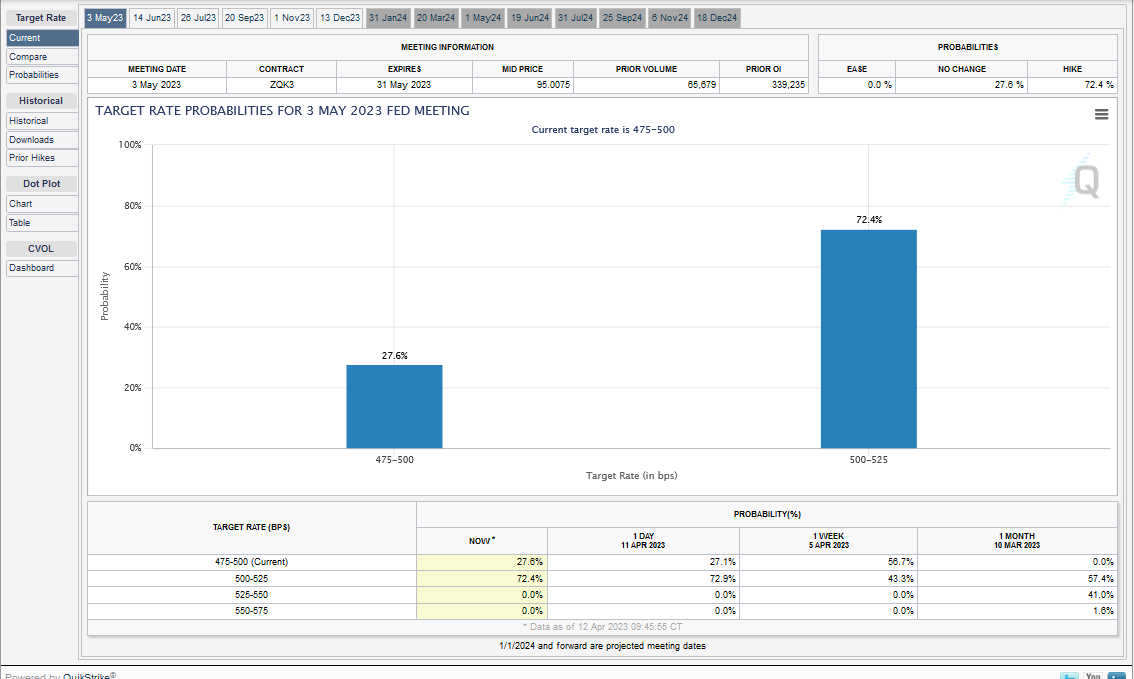Click the 1 Month cell '57.4%'
Image resolution: width=1134 pixels, height=679 pixels.
point(1100,578)
